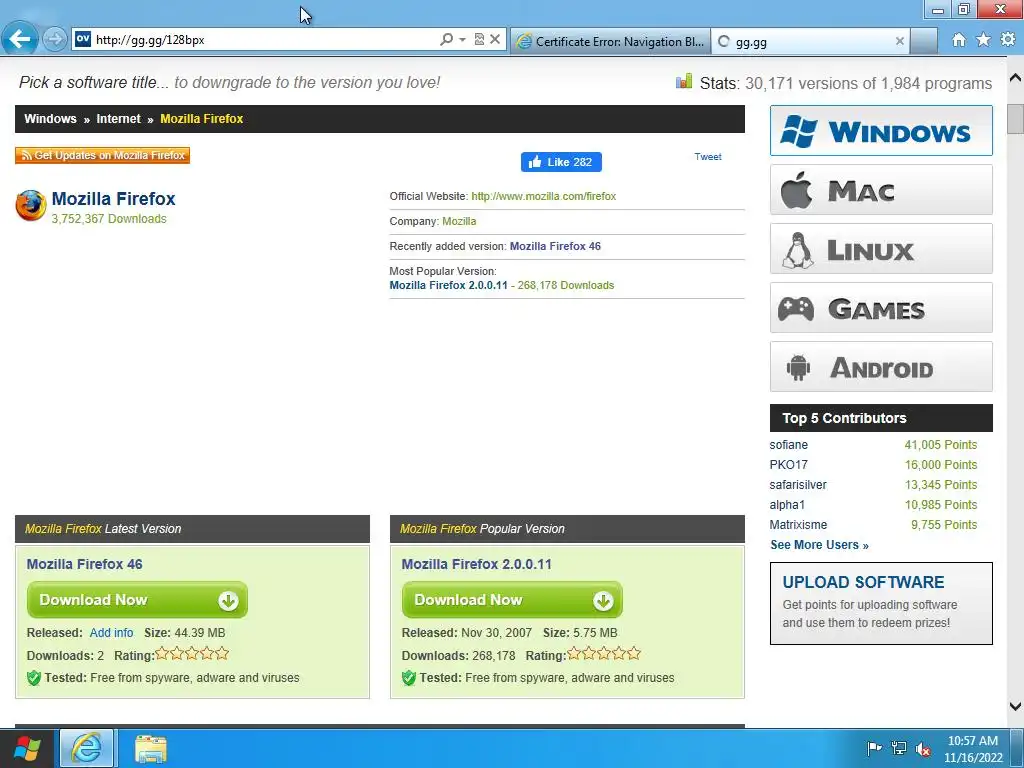Open recently added Mozilla Firefox 46 link

coord(555,246)
